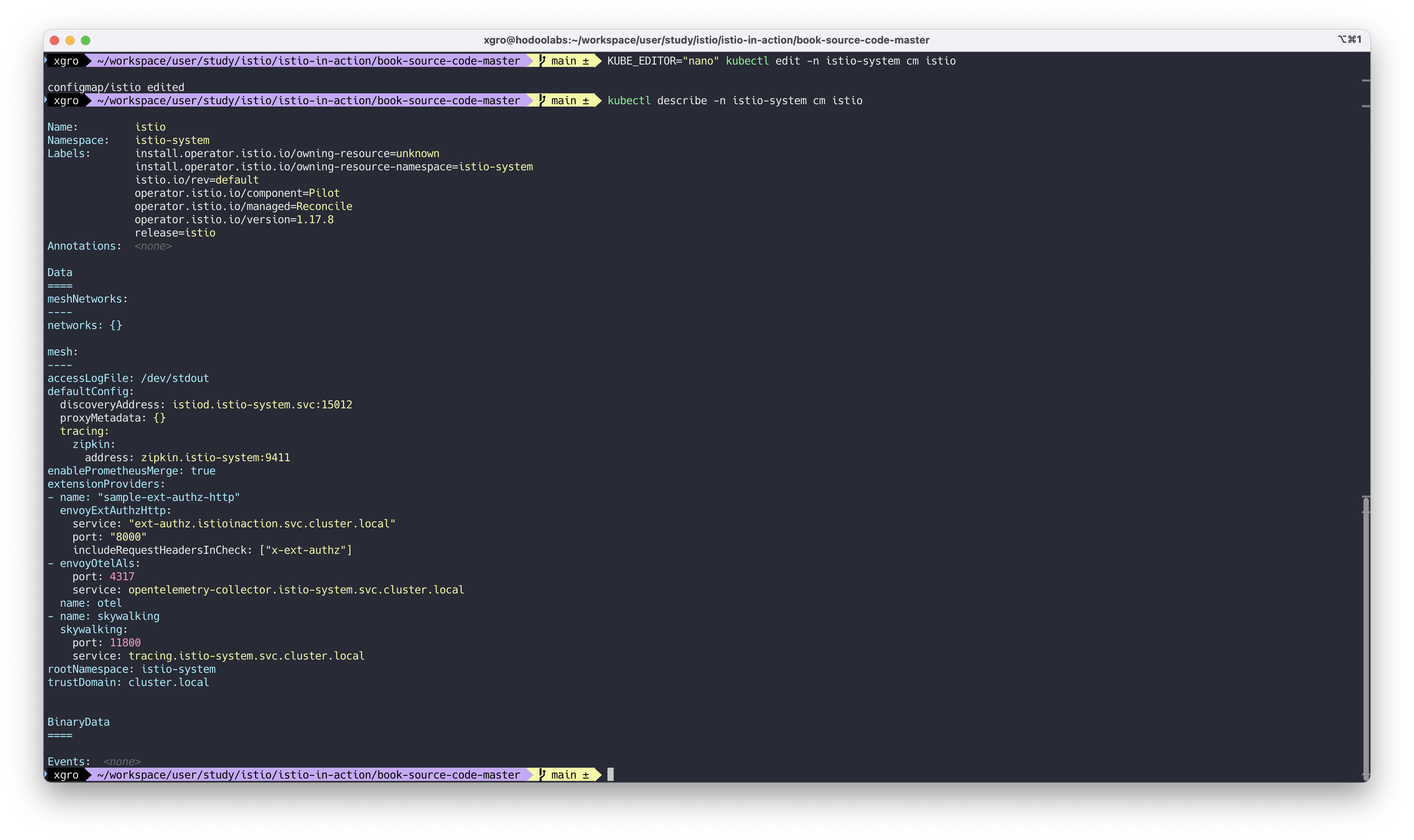Click the 'meshNetworks:' key
1414x840 pixels.
click(x=88, y=299)
